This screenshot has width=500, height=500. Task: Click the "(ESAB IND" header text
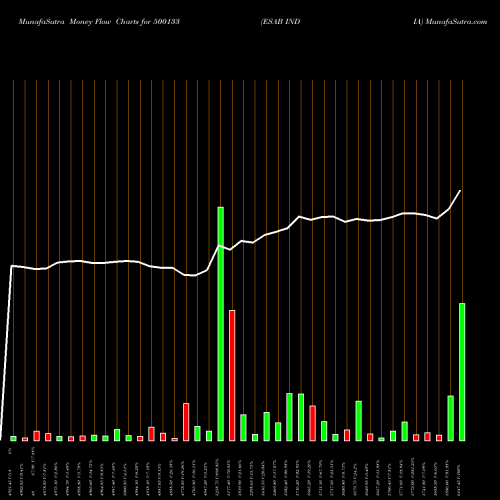pyautogui.click(x=280, y=22)
